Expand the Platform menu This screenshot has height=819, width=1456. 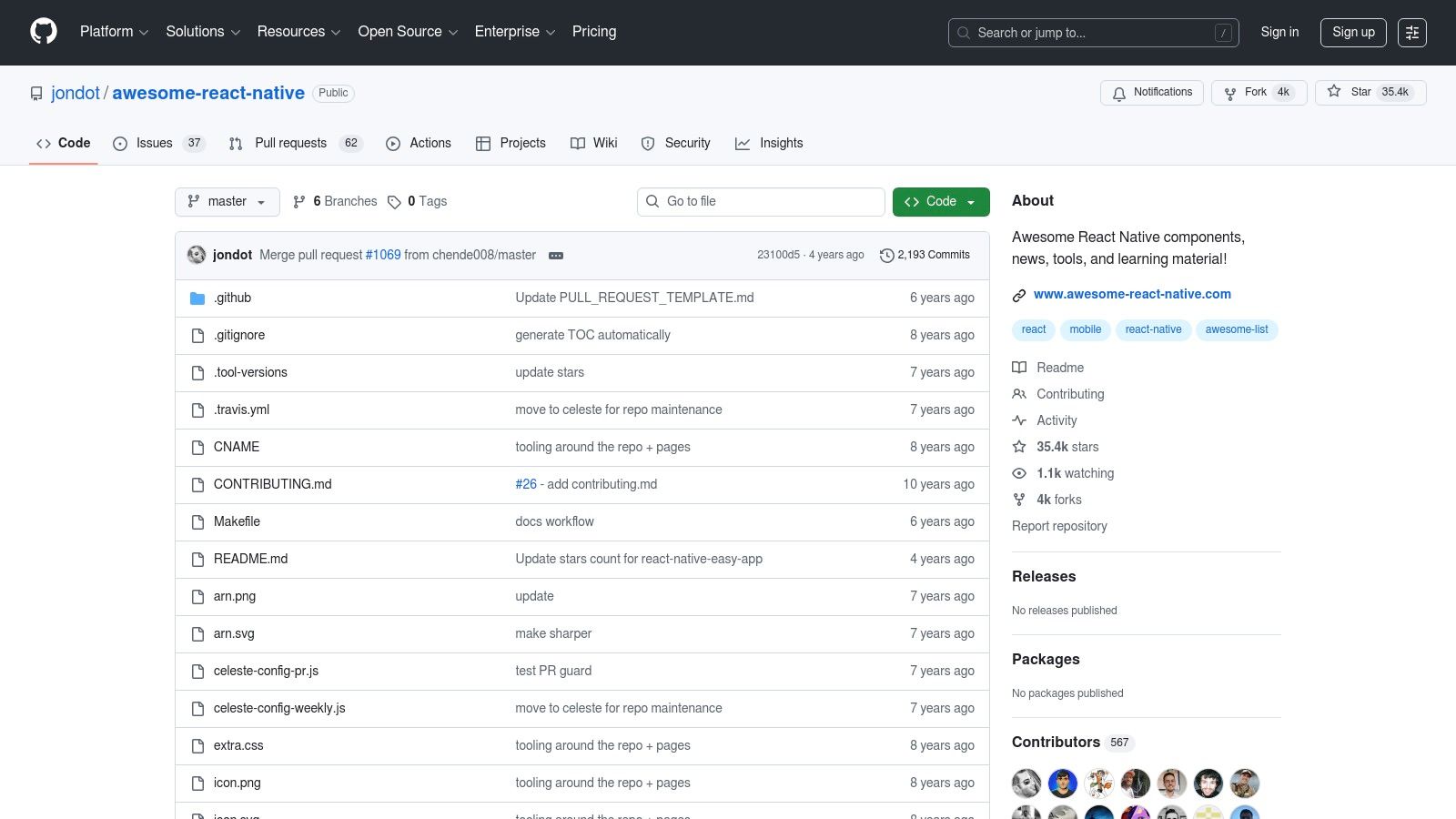[x=114, y=32]
